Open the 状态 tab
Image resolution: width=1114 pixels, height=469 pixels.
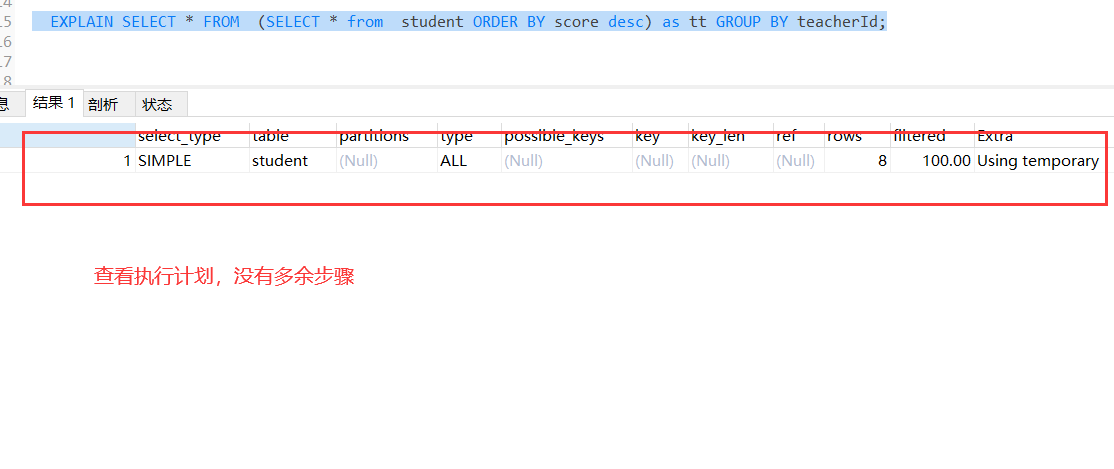click(157, 104)
